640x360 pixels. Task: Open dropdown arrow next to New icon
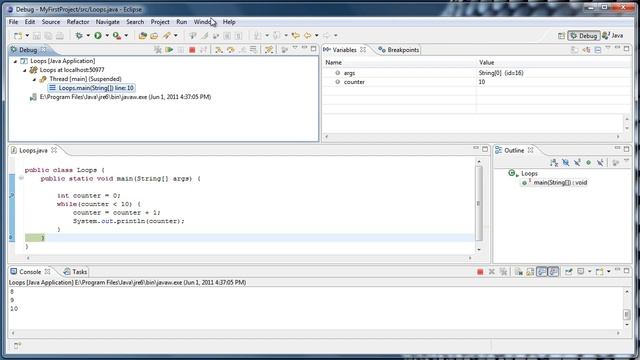pos(27,36)
